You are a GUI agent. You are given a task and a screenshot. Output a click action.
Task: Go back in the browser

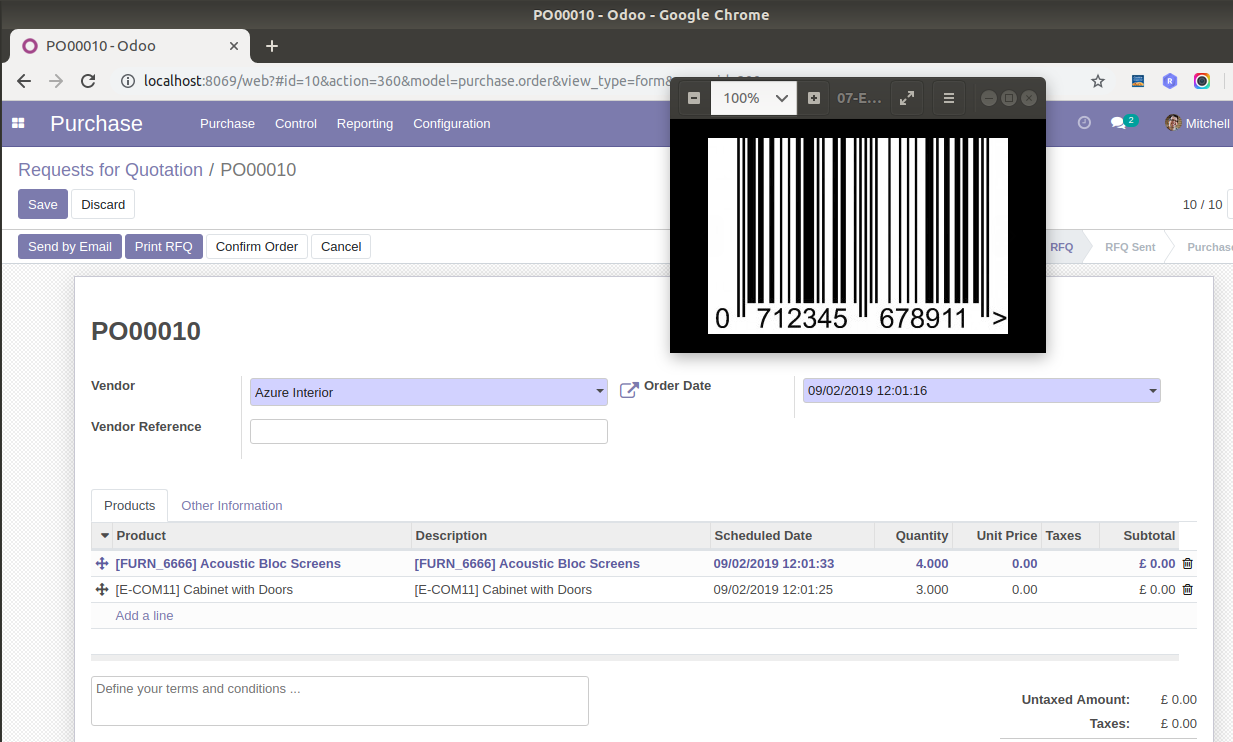[x=24, y=81]
